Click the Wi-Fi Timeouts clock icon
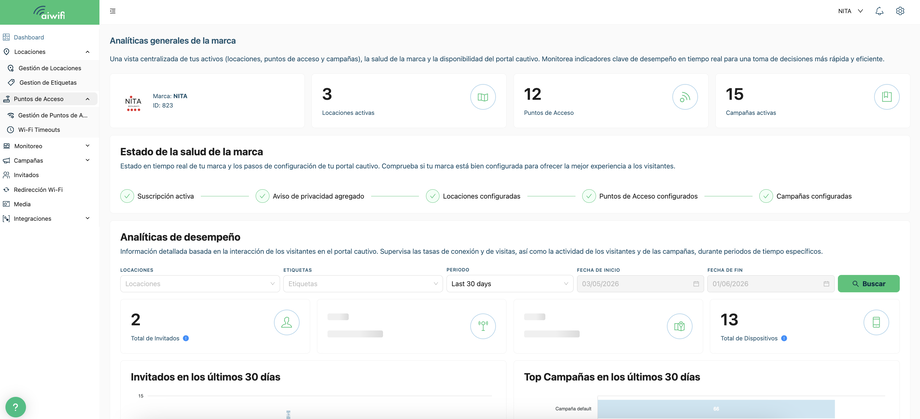The width and height of the screenshot is (920, 419). pyautogui.click(x=11, y=130)
